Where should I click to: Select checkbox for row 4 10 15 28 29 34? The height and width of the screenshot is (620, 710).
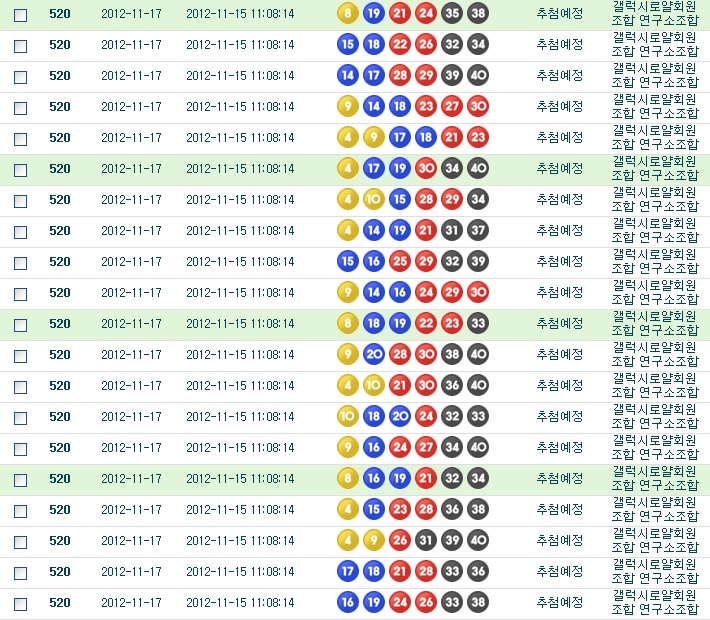(x=20, y=201)
